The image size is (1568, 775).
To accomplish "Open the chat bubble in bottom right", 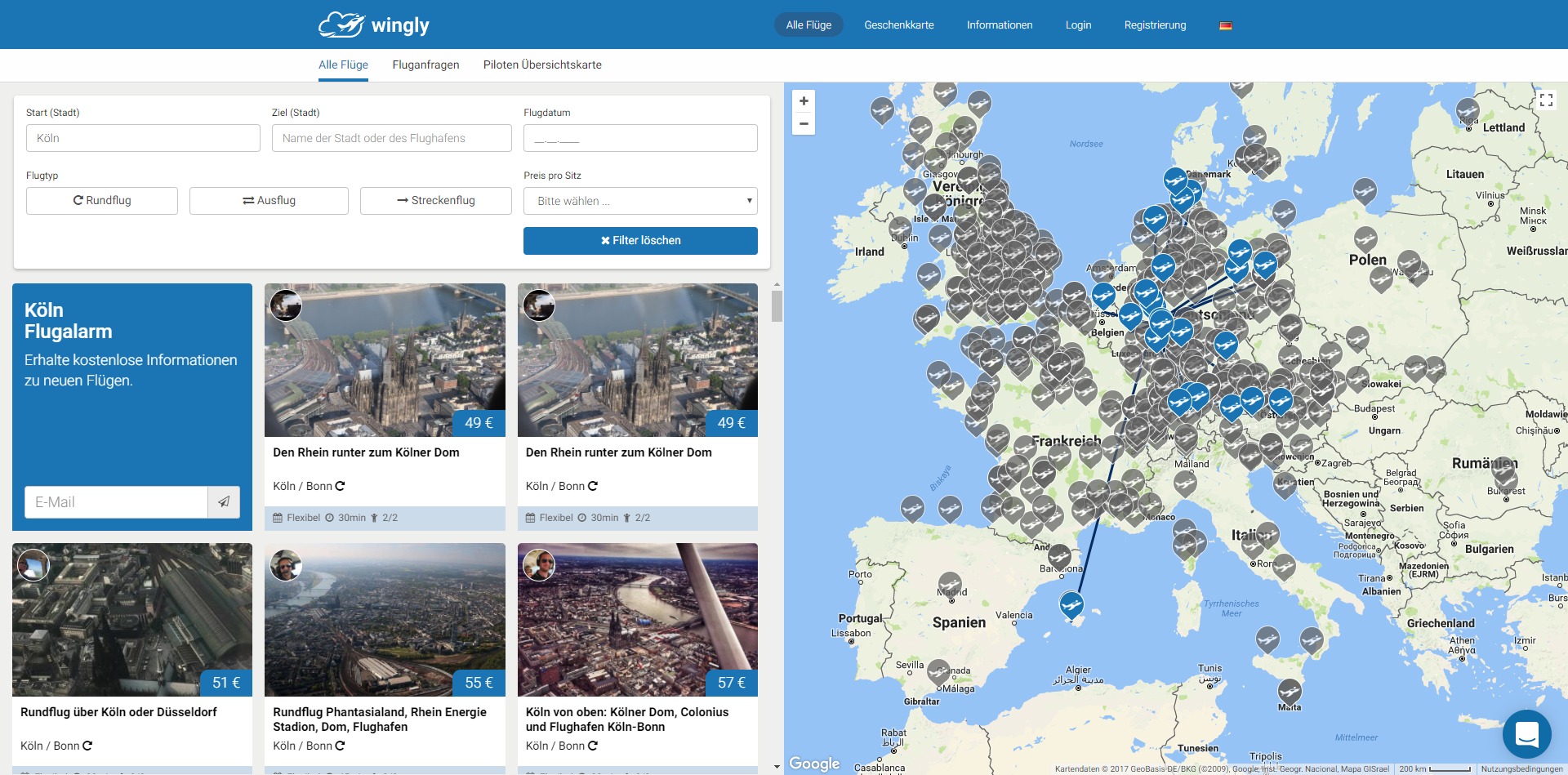I will tap(1526, 734).
